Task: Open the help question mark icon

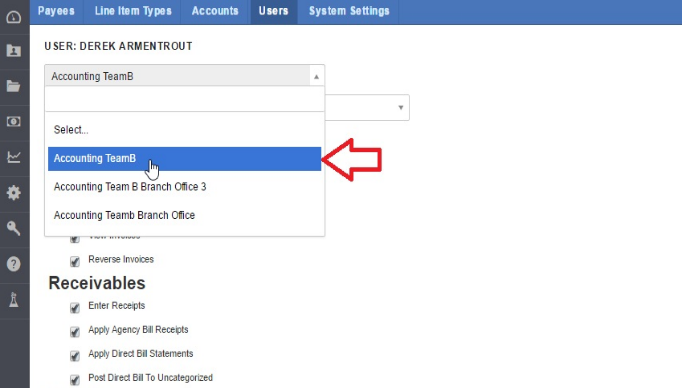Action: [x=14, y=264]
